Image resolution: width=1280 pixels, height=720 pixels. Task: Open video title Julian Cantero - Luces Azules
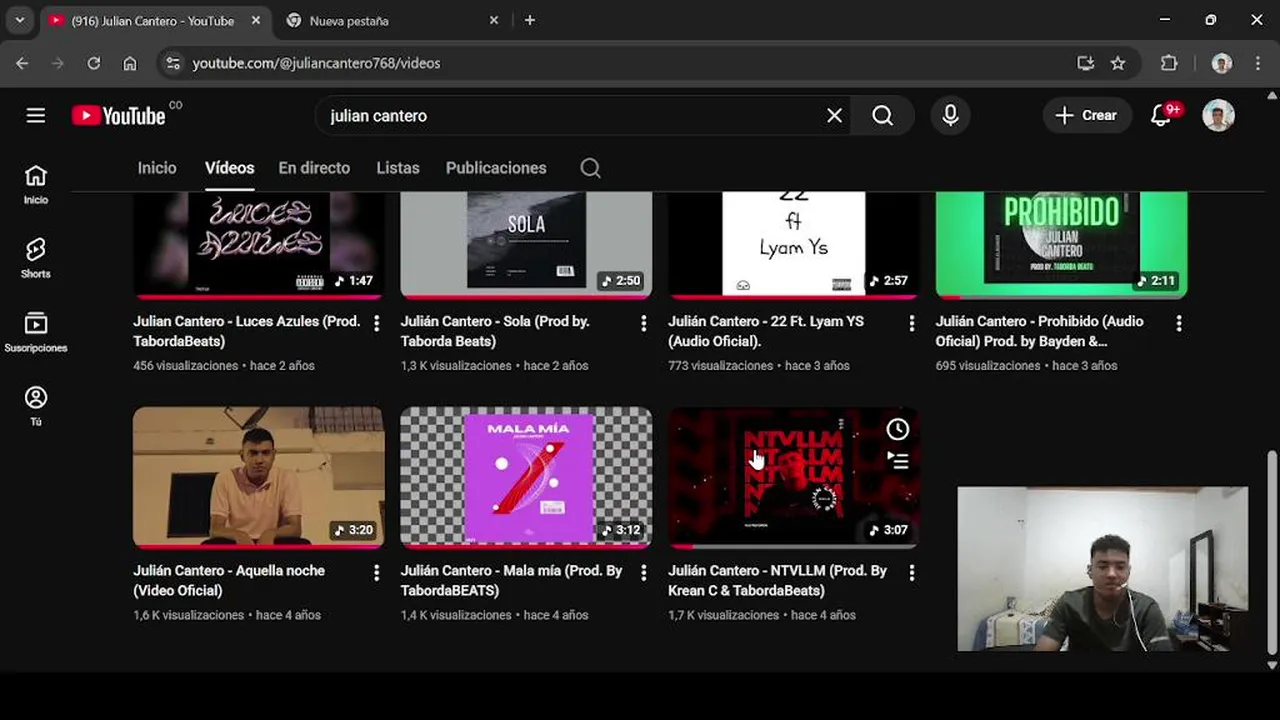tap(247, 331)
